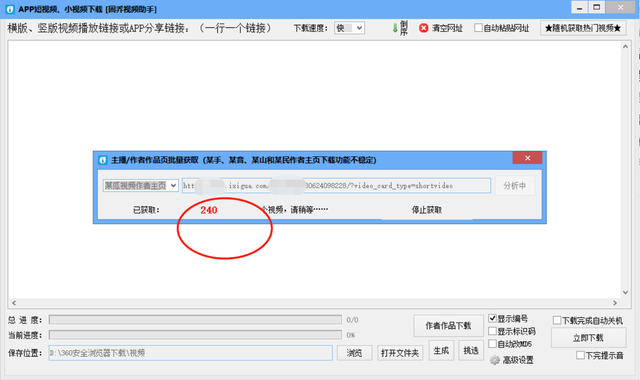Enable the 自动粘贴网址 checkbox
The height and width of the screenshot is (380, 640).
point(478,28)
